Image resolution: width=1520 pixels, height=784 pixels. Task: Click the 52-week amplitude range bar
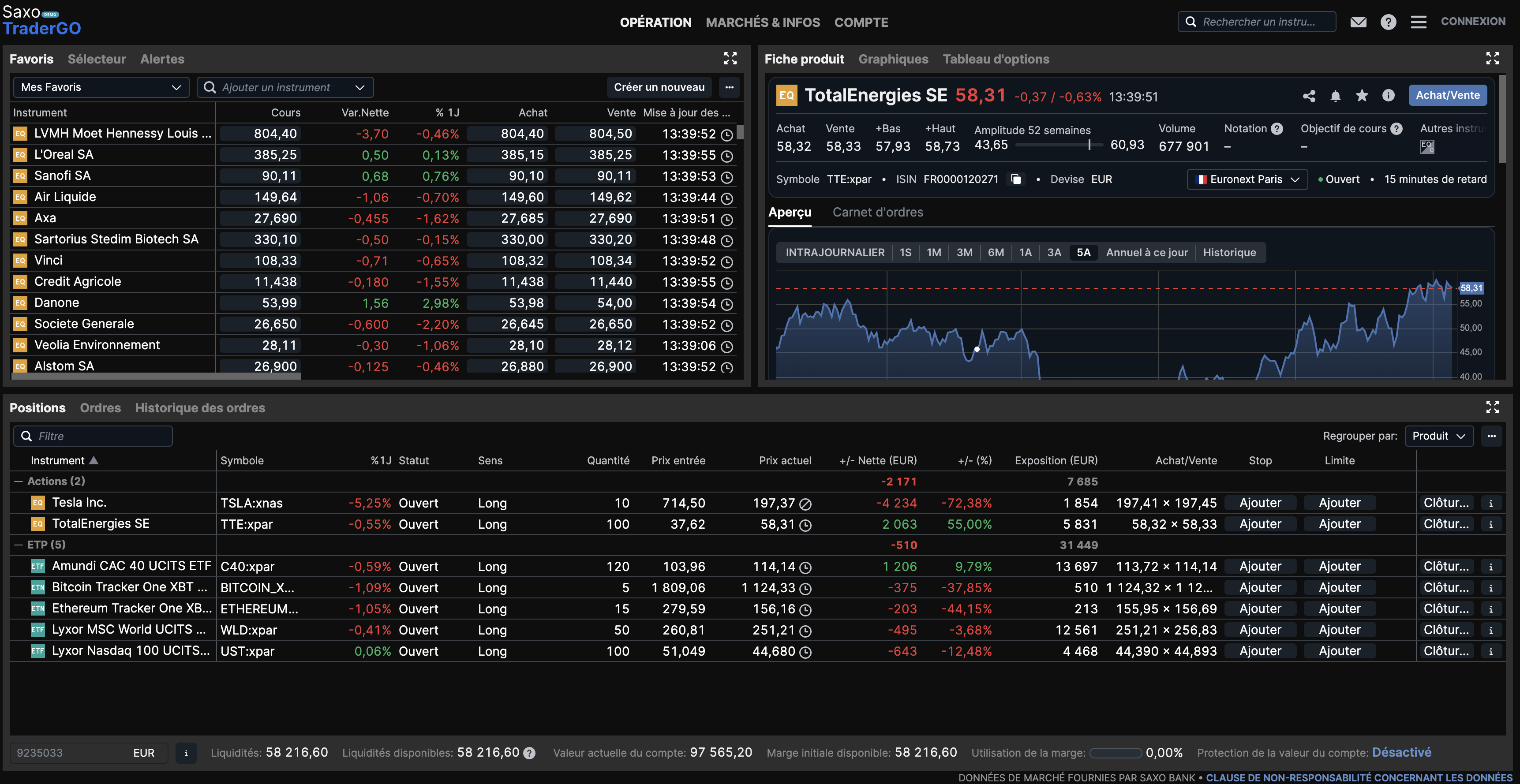pyautogui.click(x=1059, y=145)
